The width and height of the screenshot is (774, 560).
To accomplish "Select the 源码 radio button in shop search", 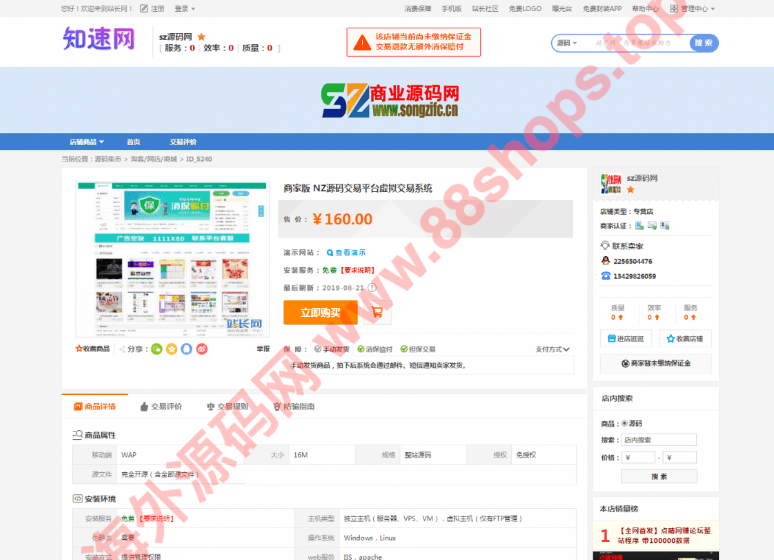I will pyautogui.click(x=625, y=423).
